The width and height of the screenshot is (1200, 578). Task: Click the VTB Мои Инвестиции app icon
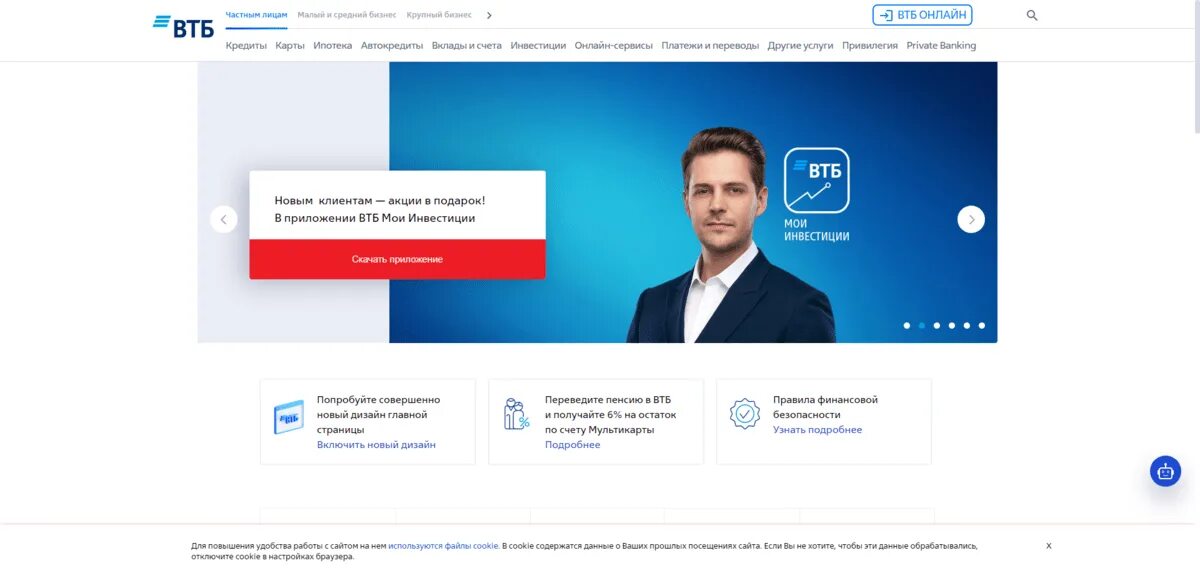tap(816, 181)
